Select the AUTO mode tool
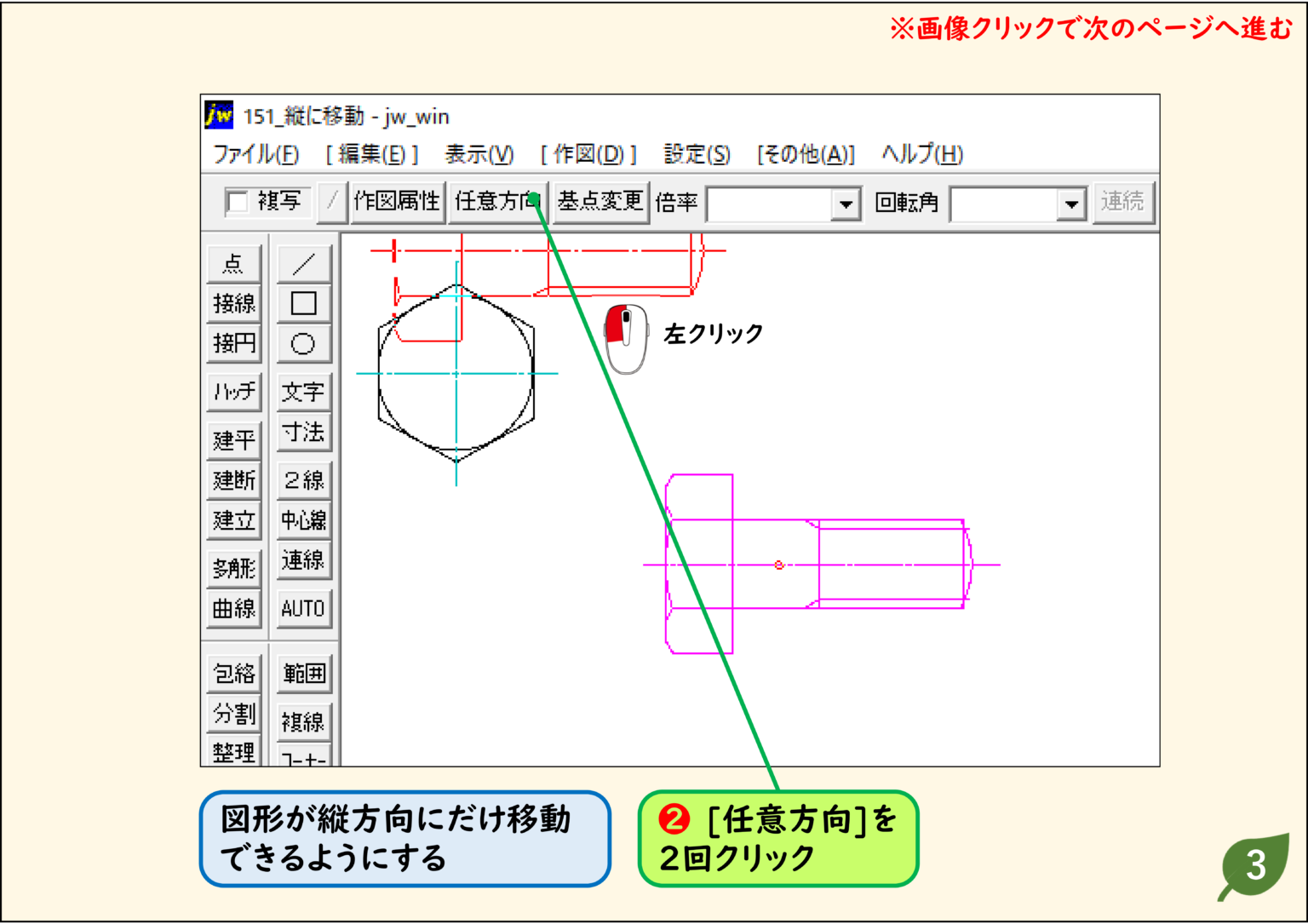The image size is (1308, 924). coord(304,608)
